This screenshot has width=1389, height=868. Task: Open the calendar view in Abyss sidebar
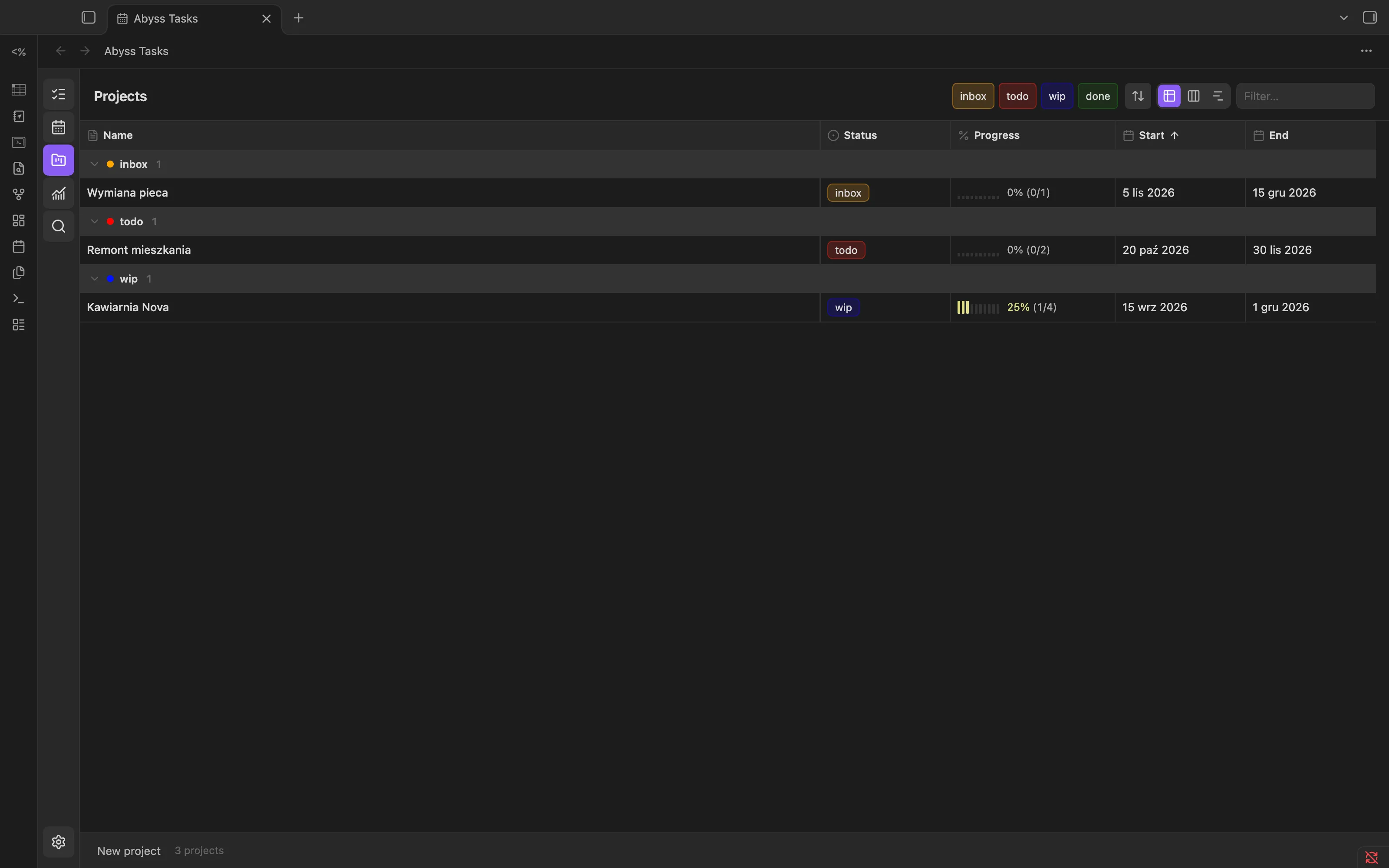coord(59,127)
